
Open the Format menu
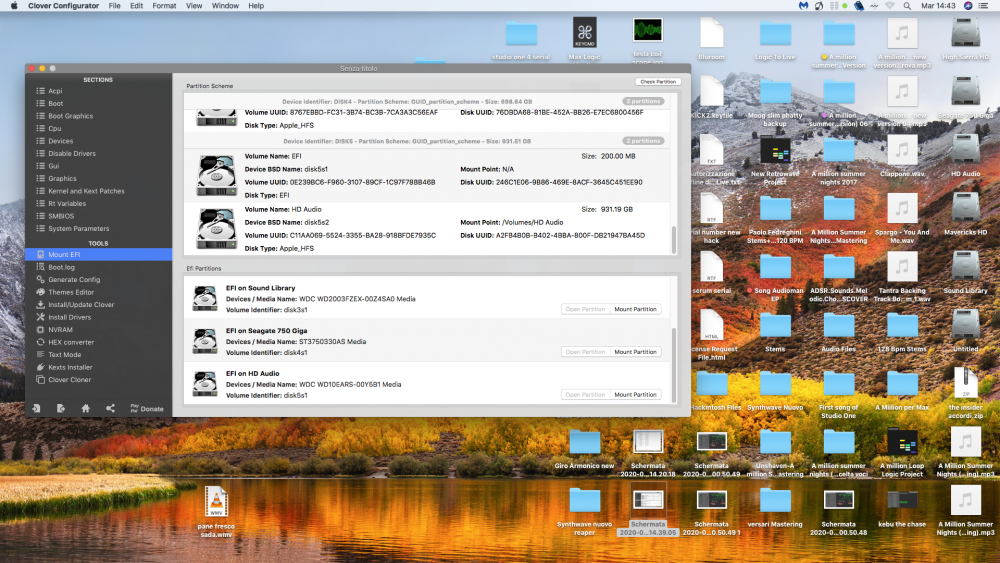(164, 6)
